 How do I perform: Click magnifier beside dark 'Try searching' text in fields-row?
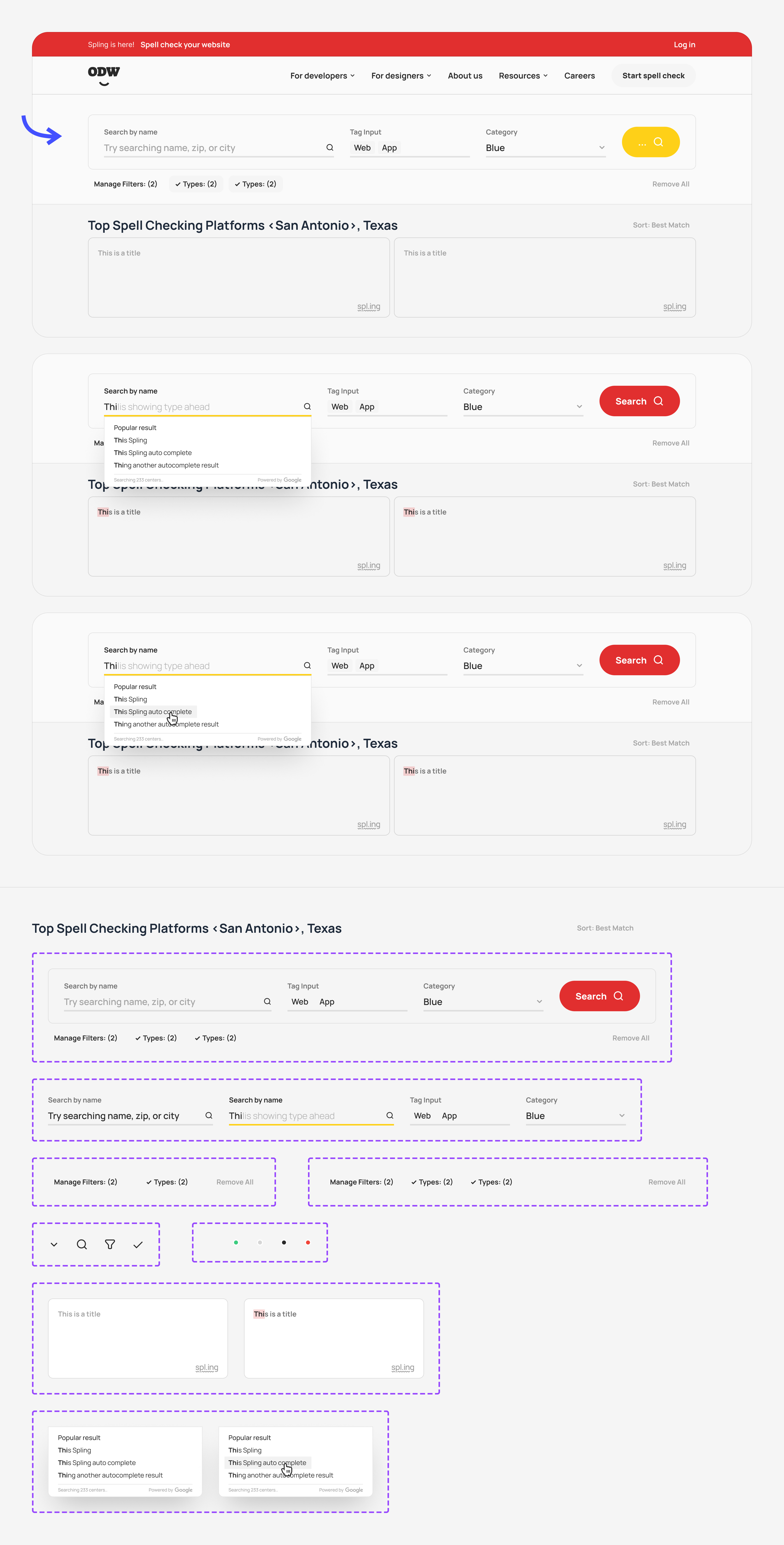(209, 1115)
